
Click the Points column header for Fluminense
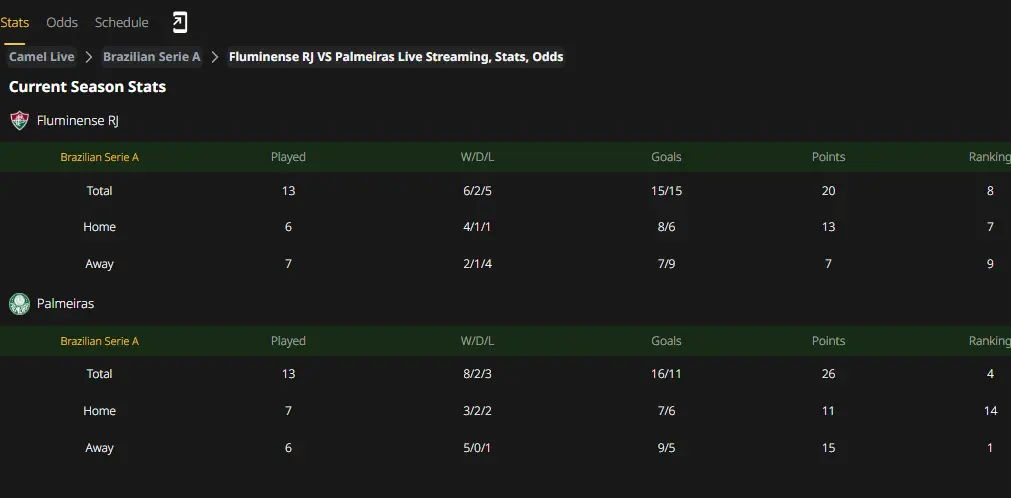829,157
